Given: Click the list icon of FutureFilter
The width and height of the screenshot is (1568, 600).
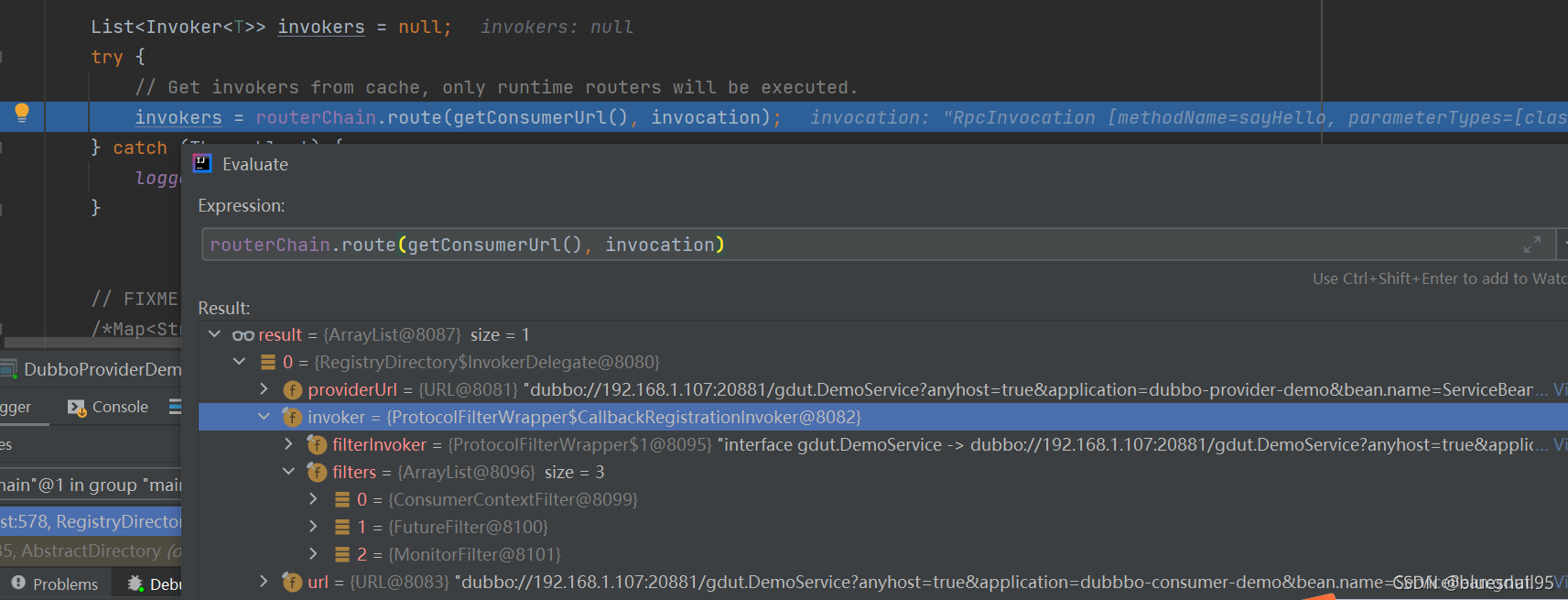Looking at the screenshot, I should 342,527.
